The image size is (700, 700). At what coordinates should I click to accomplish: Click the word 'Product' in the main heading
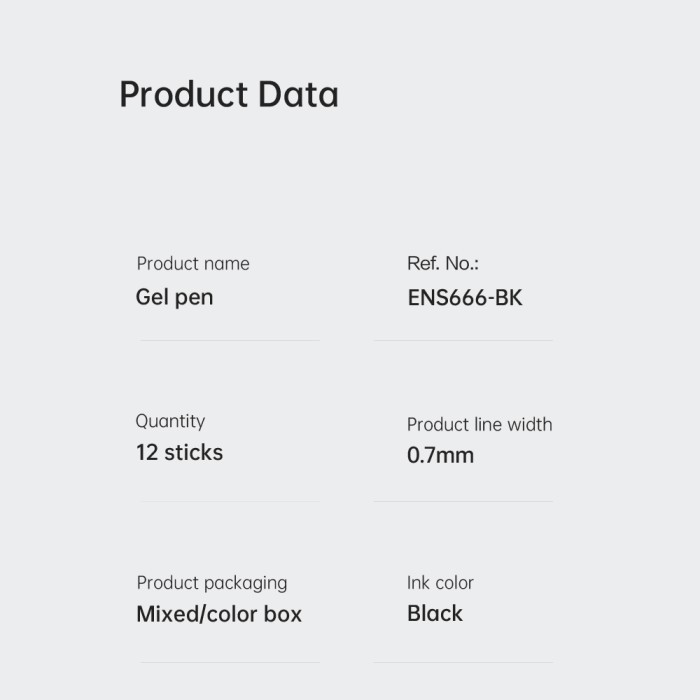point(184,95)
